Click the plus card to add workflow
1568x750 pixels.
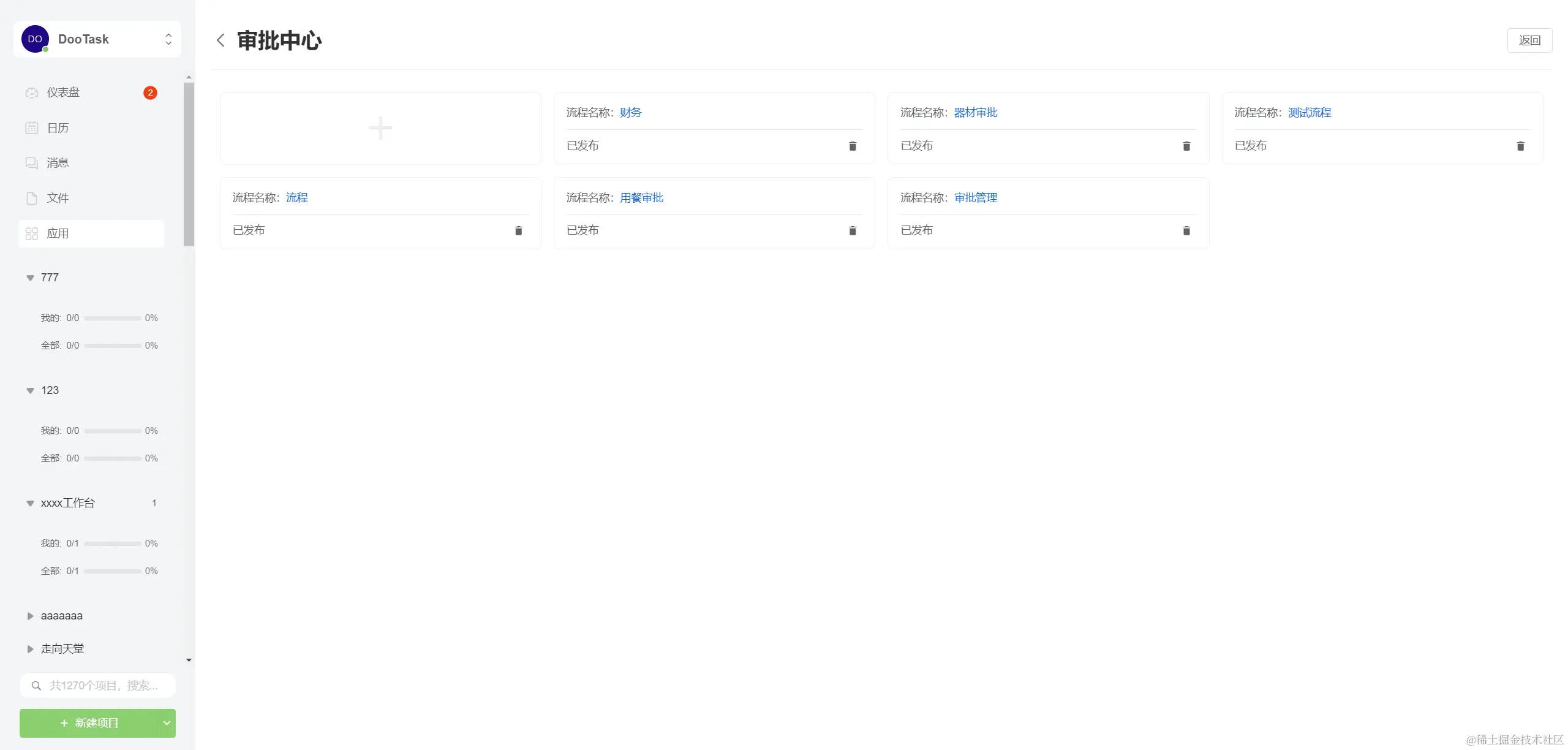point(380,128)
